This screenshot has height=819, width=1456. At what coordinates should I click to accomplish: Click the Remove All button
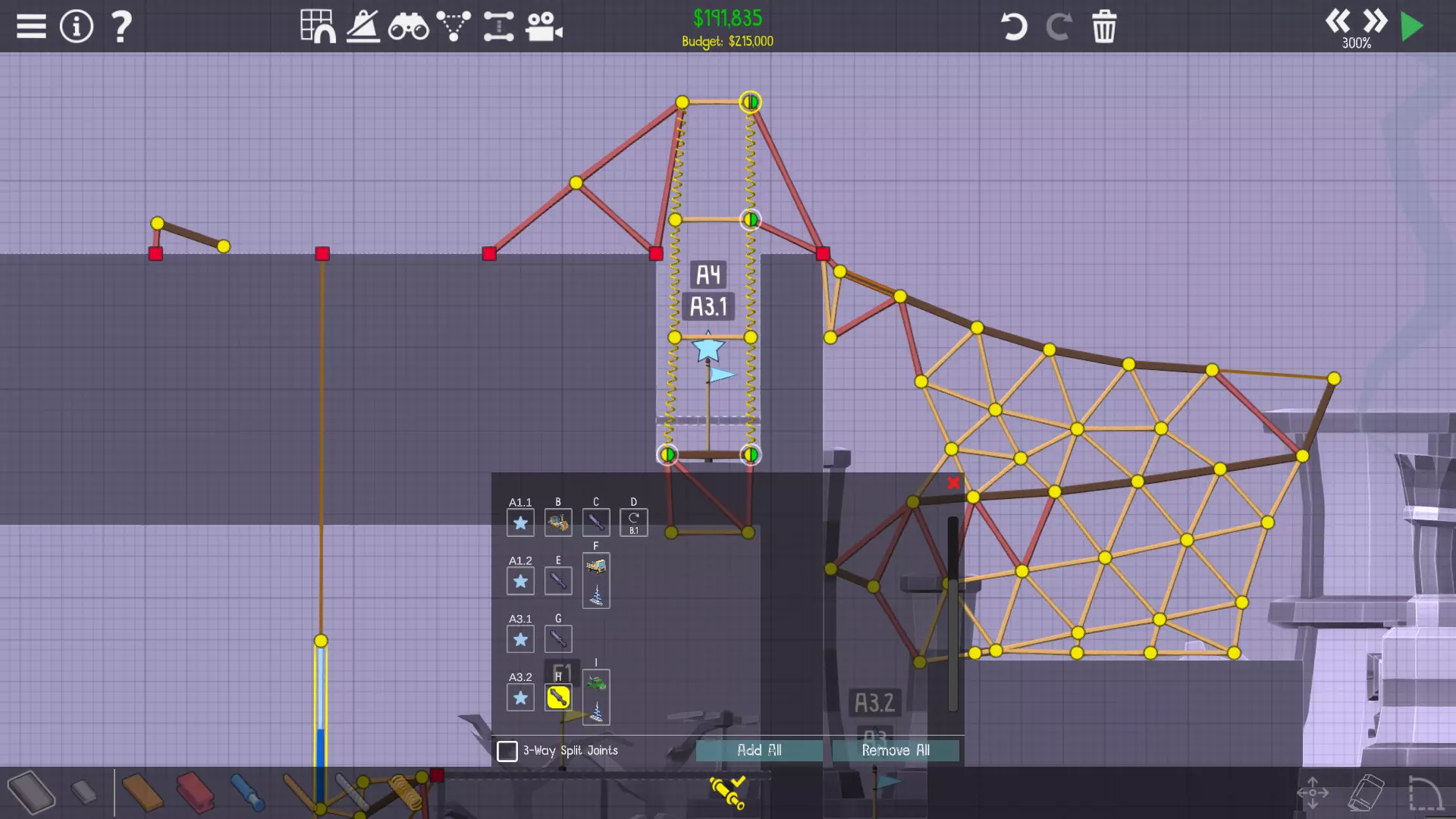pos(896,751)
